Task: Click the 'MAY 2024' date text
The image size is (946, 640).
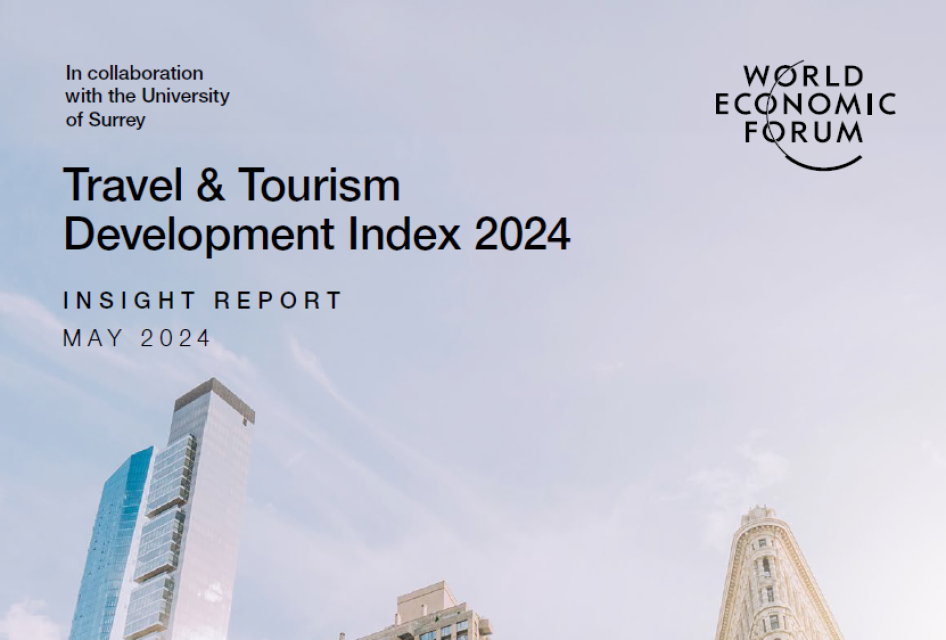Action: coord(137,338)
